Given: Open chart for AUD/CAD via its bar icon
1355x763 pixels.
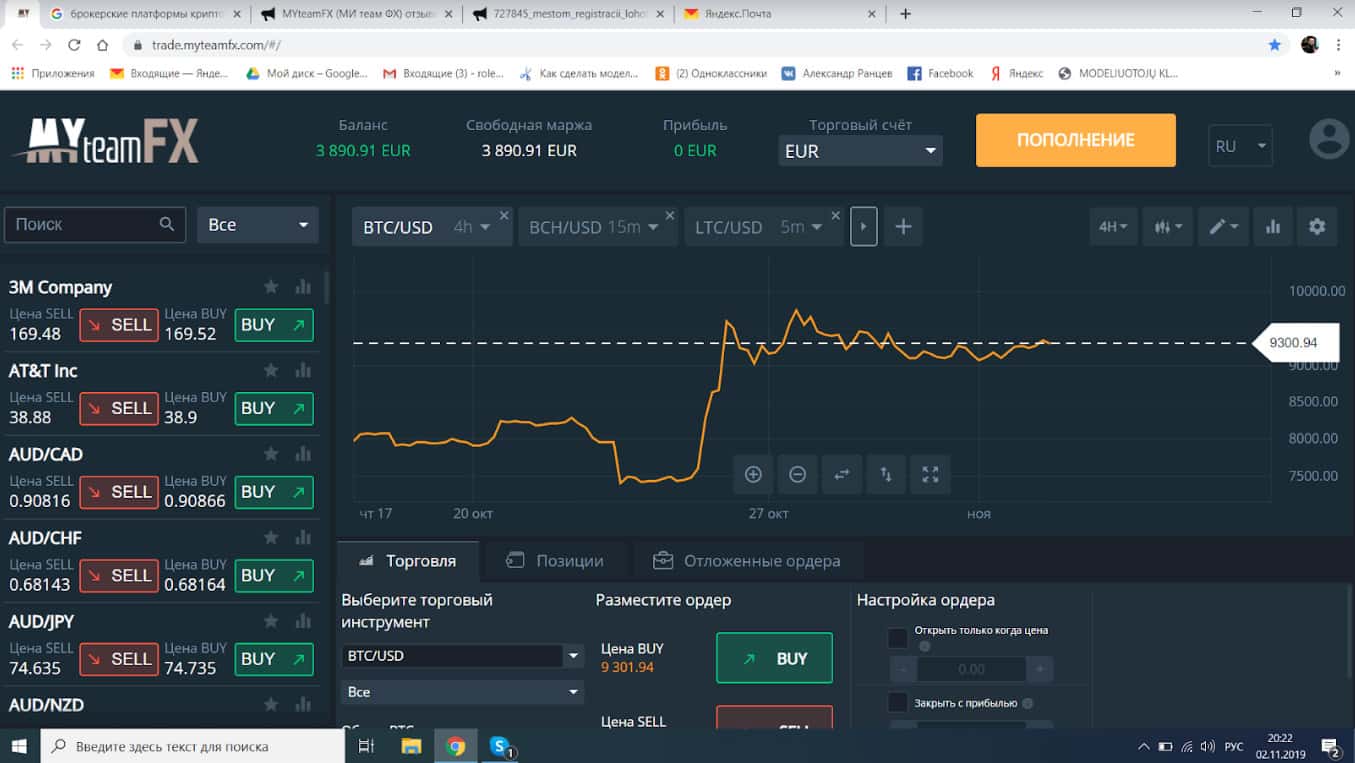Looking at the screenshot, I should pos(303,454).
